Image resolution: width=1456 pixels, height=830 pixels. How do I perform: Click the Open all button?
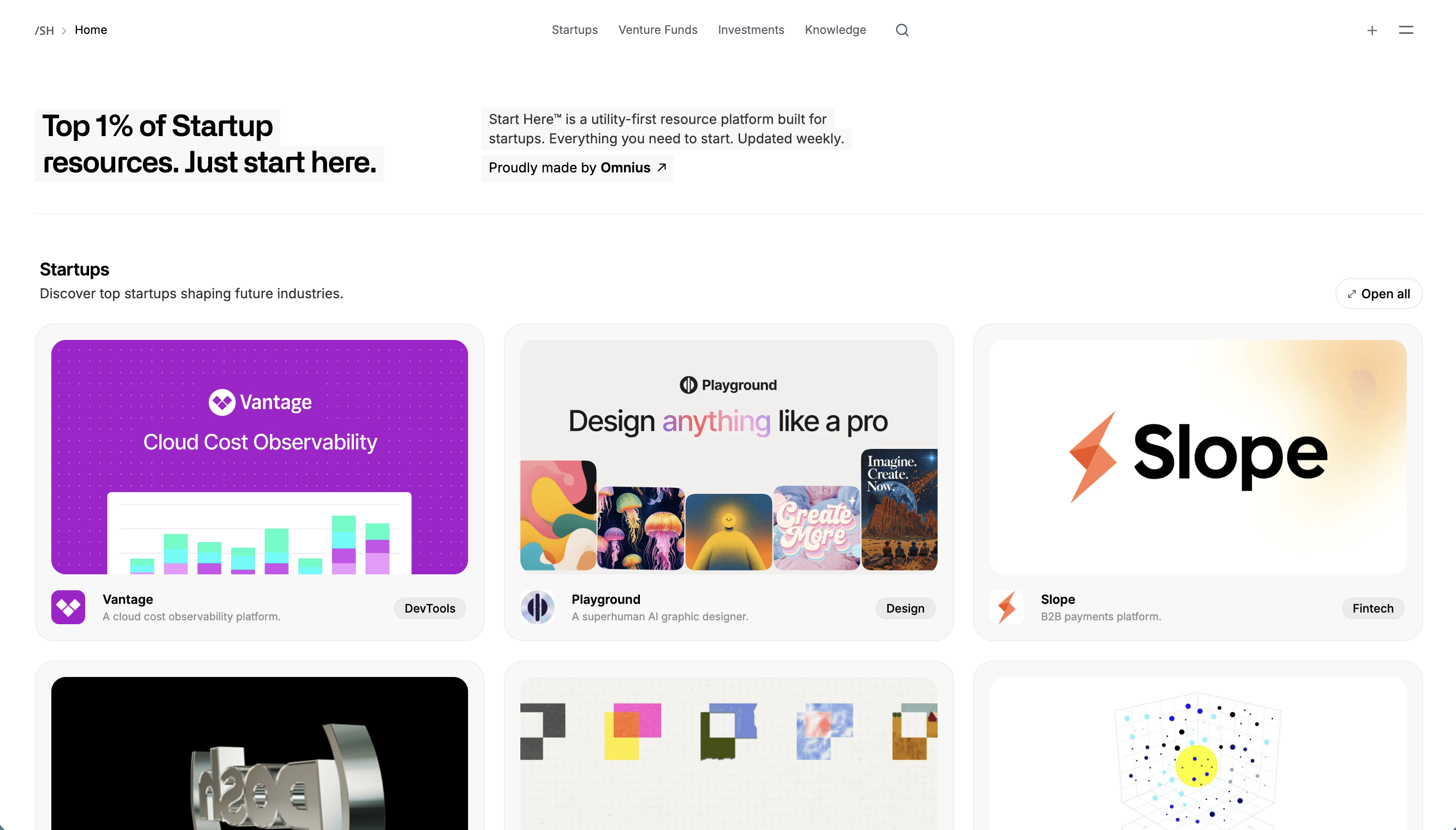click(x=1379, y=293)
